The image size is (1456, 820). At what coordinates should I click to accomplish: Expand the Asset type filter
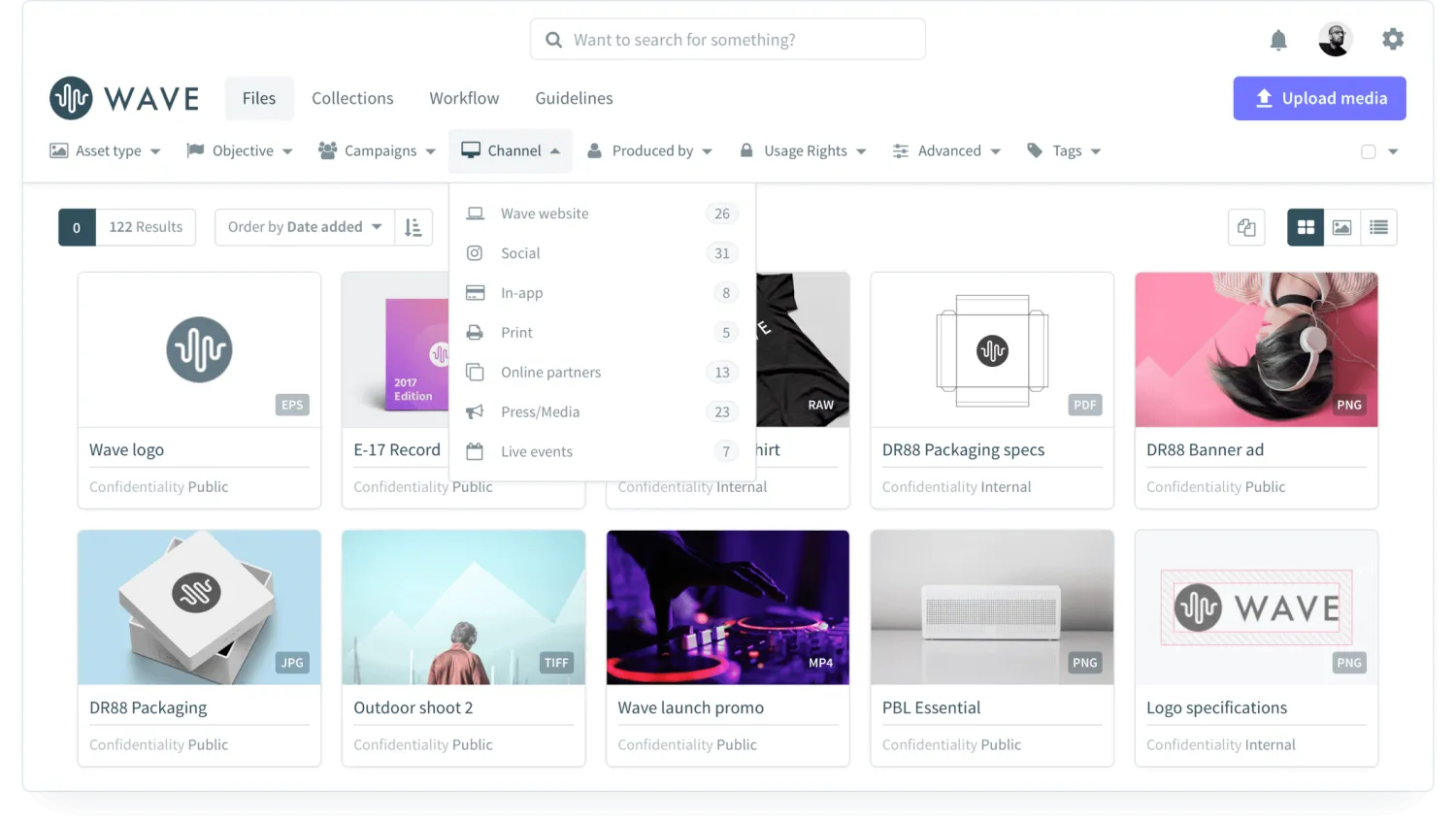(105, 150)
